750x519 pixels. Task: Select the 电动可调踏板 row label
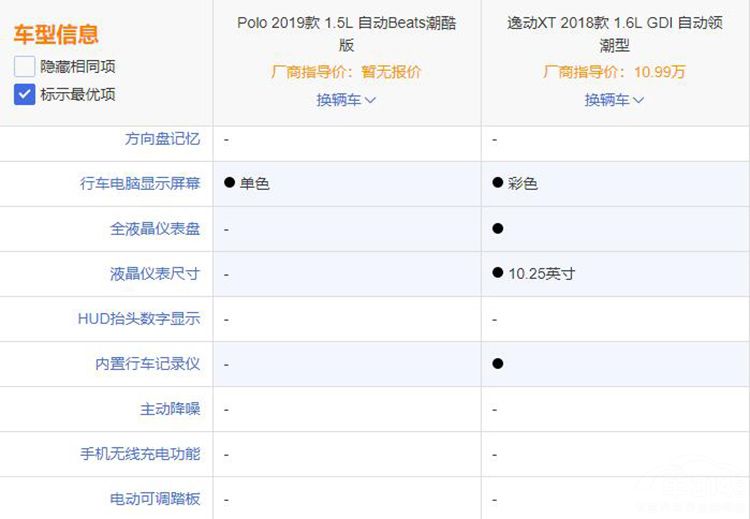(155, 499)
